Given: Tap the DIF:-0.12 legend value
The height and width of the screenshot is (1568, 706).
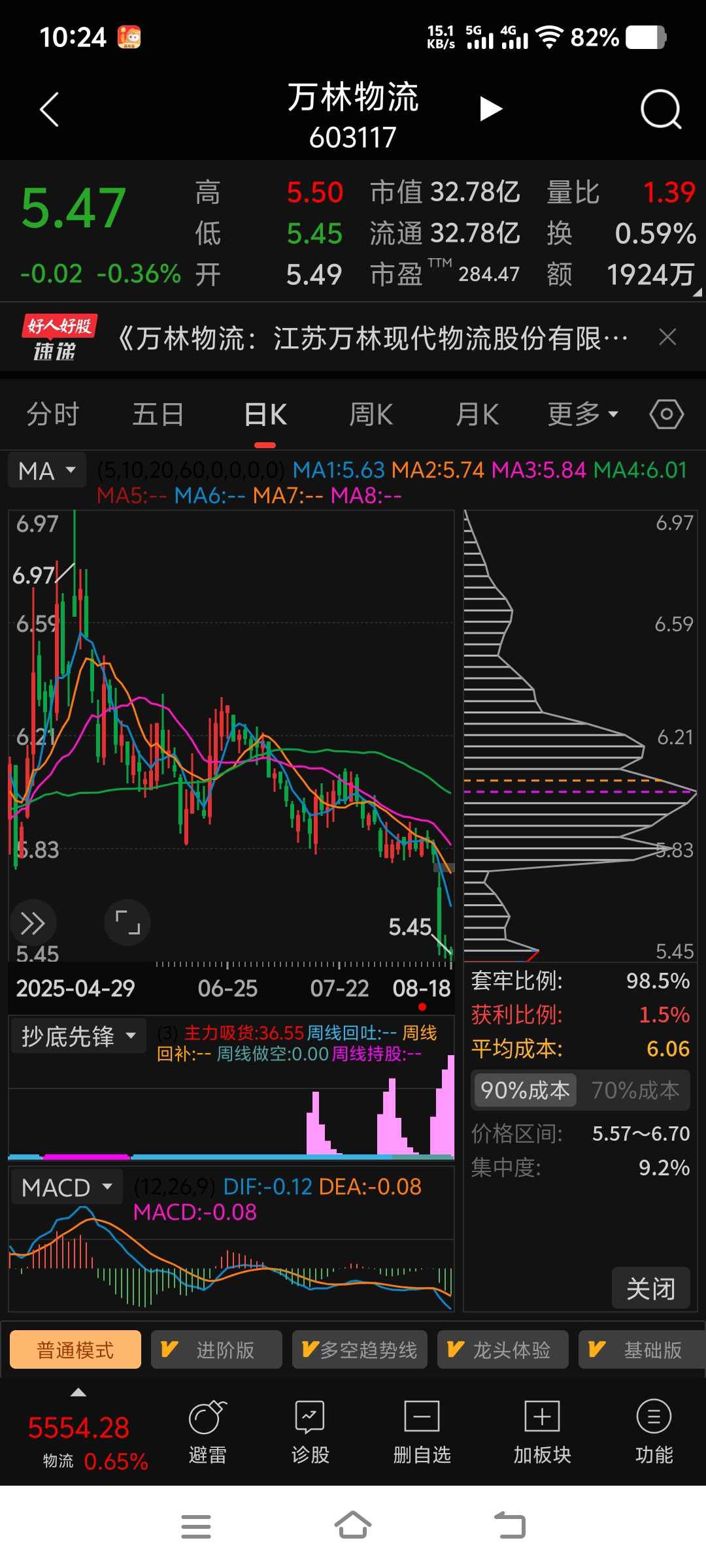Looking at the screenshot, I should (x=268, y=1186).
